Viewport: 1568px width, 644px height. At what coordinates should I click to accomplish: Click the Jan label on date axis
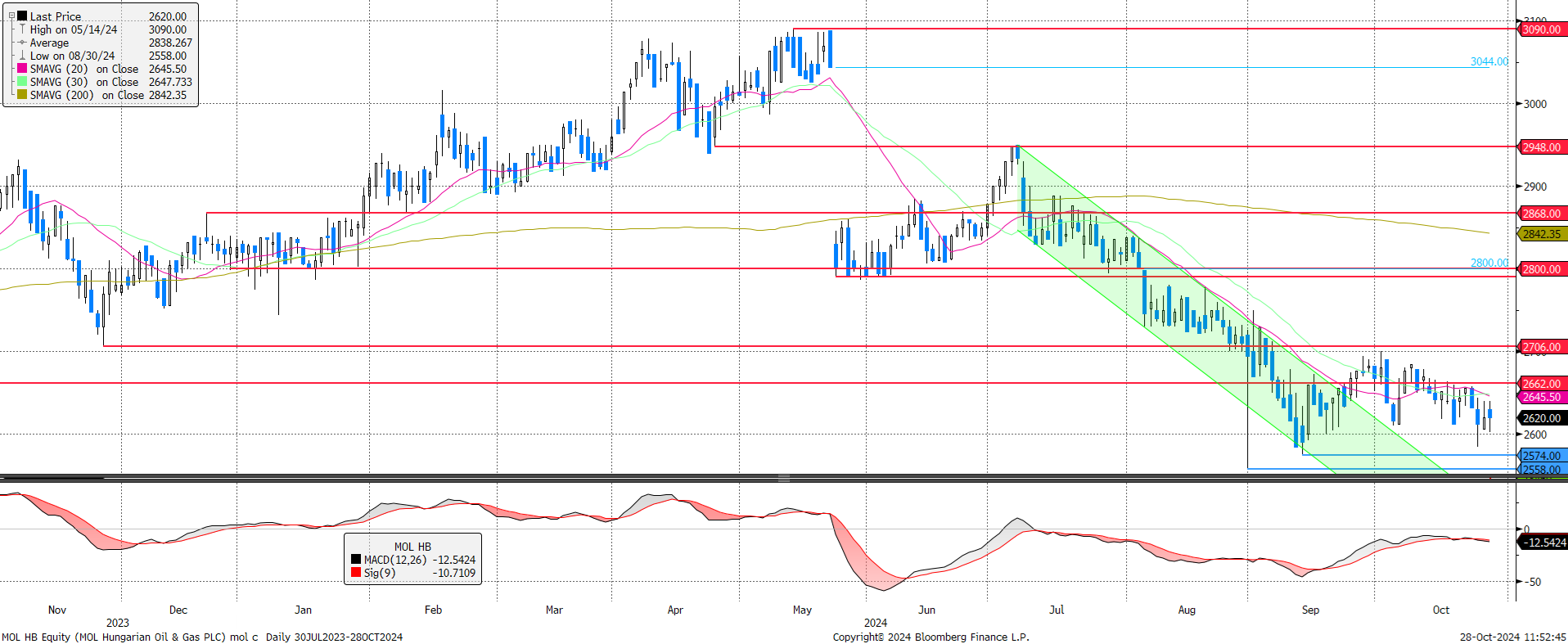303,610
